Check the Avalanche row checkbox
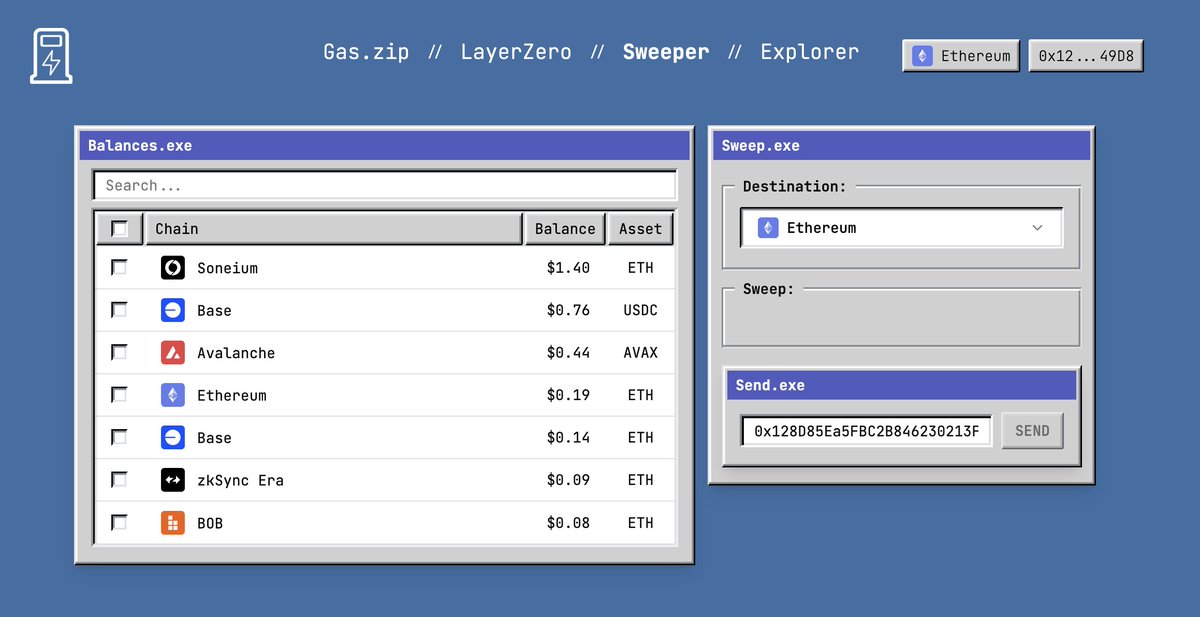Image resolution: width=1200 pixels, height=617 pixels. [x=119, y=352]
